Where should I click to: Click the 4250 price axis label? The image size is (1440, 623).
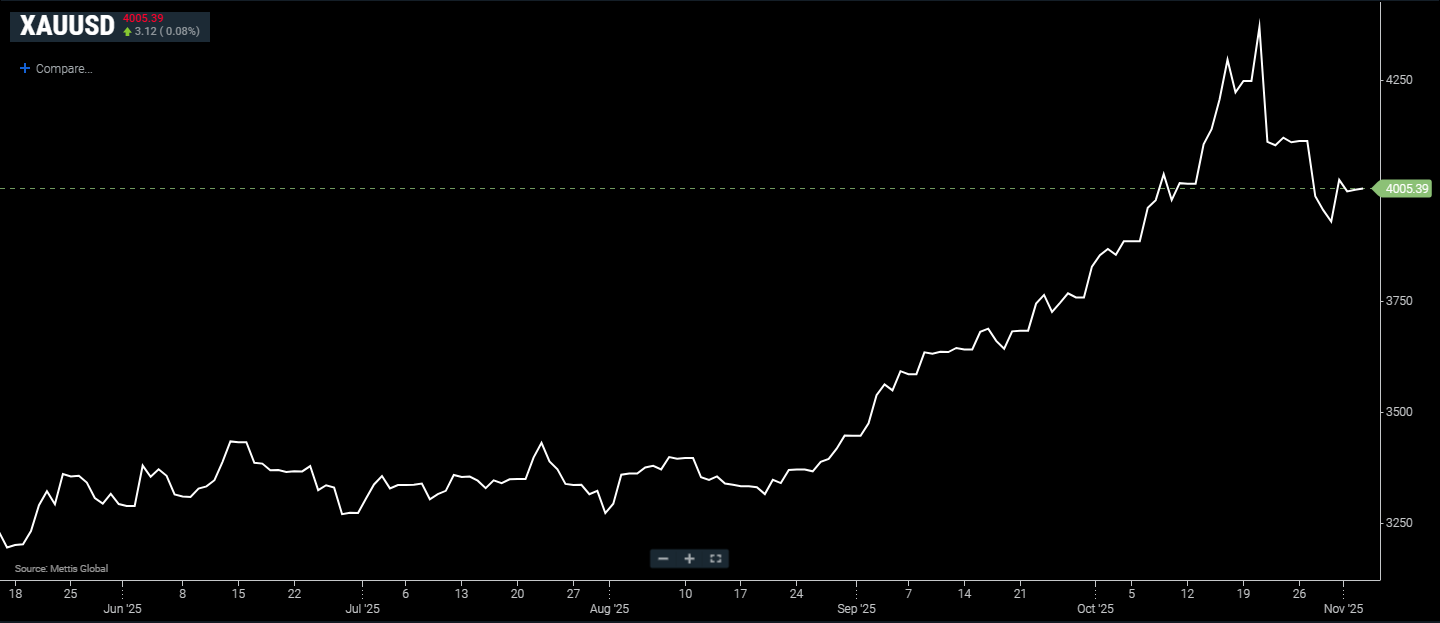click(x=1400, y=79)
